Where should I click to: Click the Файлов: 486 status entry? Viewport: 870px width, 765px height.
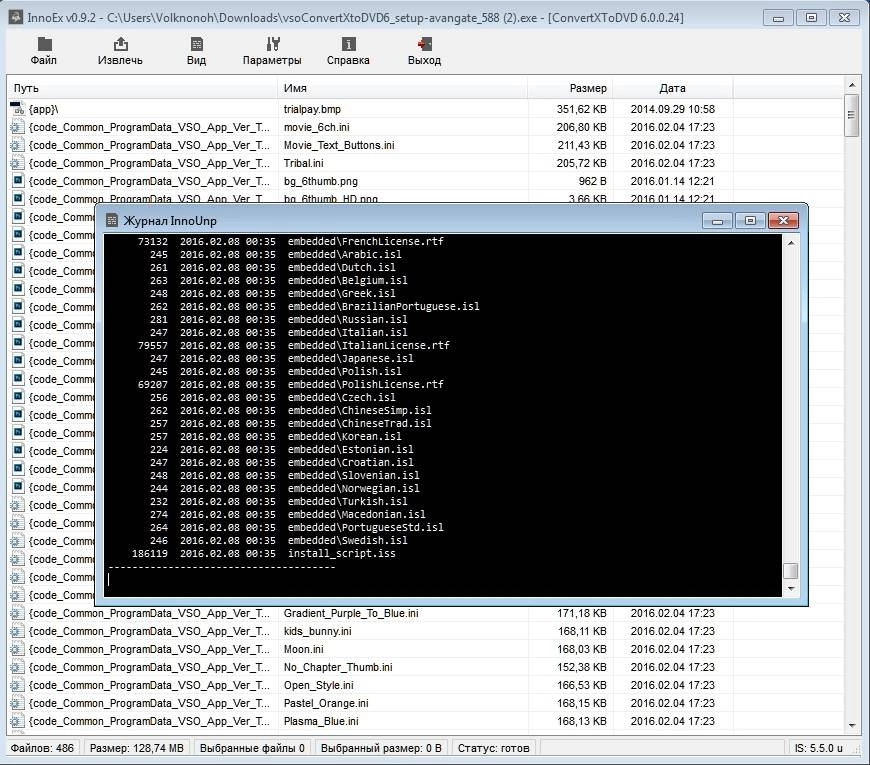tap(42, 748)
